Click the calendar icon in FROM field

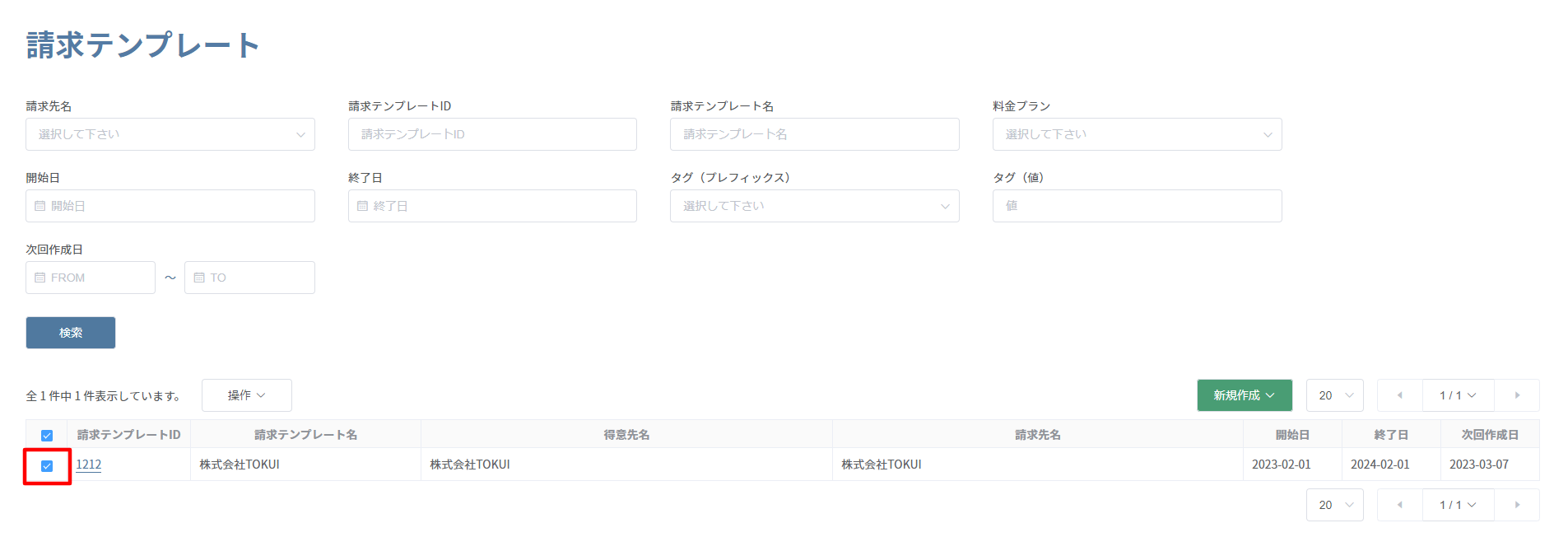(x=40, y=278)
